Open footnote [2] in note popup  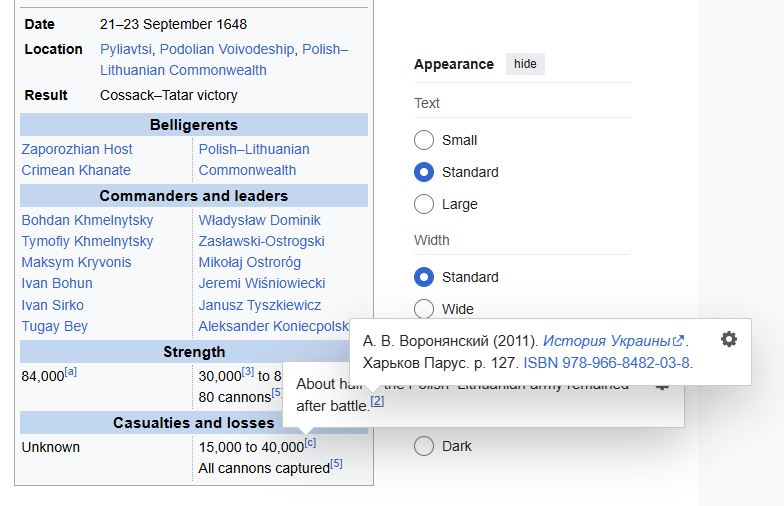click(378, 401)
